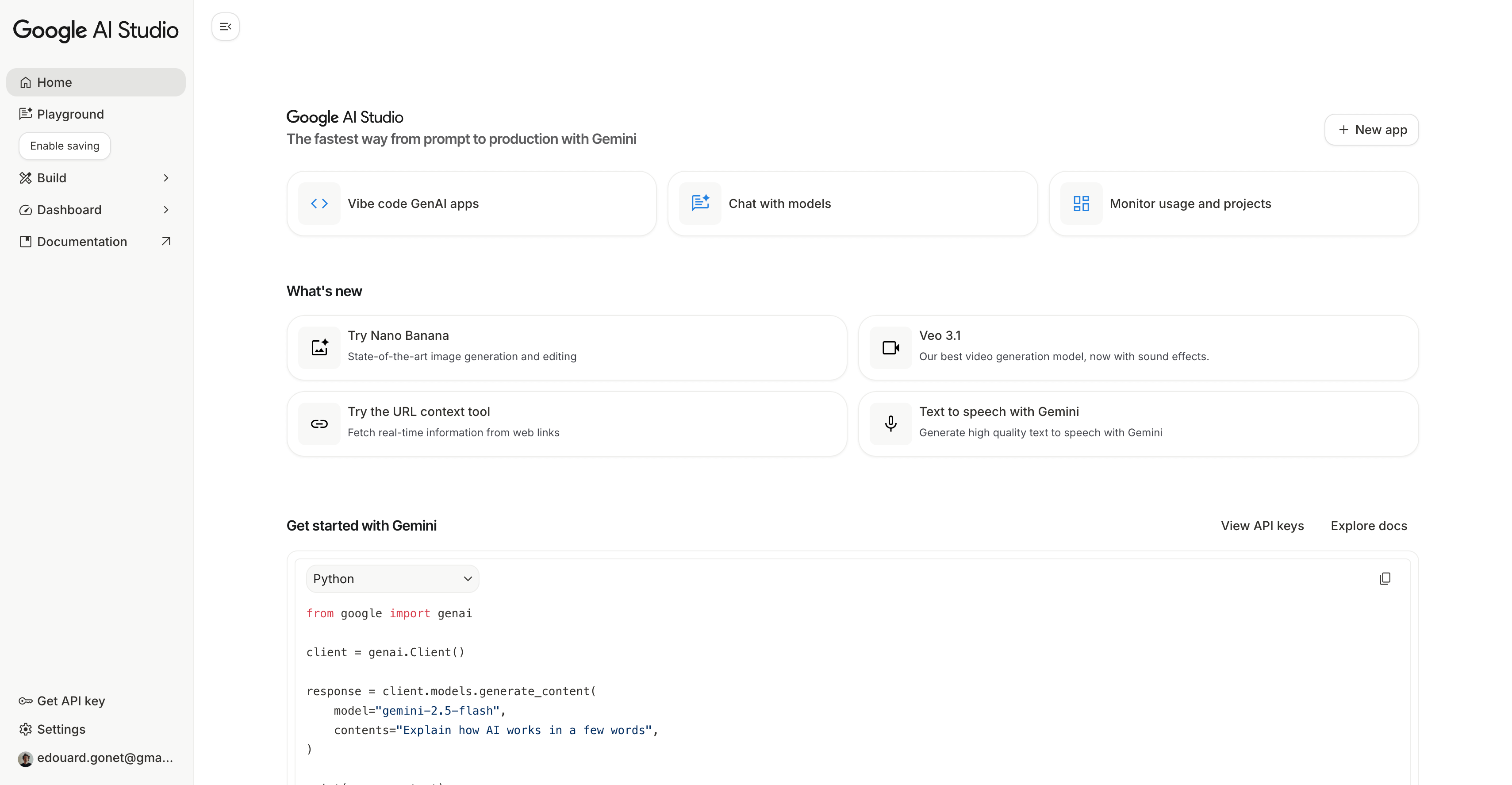
Task: Select the Text to speech microphone icon
Action: 890,423
